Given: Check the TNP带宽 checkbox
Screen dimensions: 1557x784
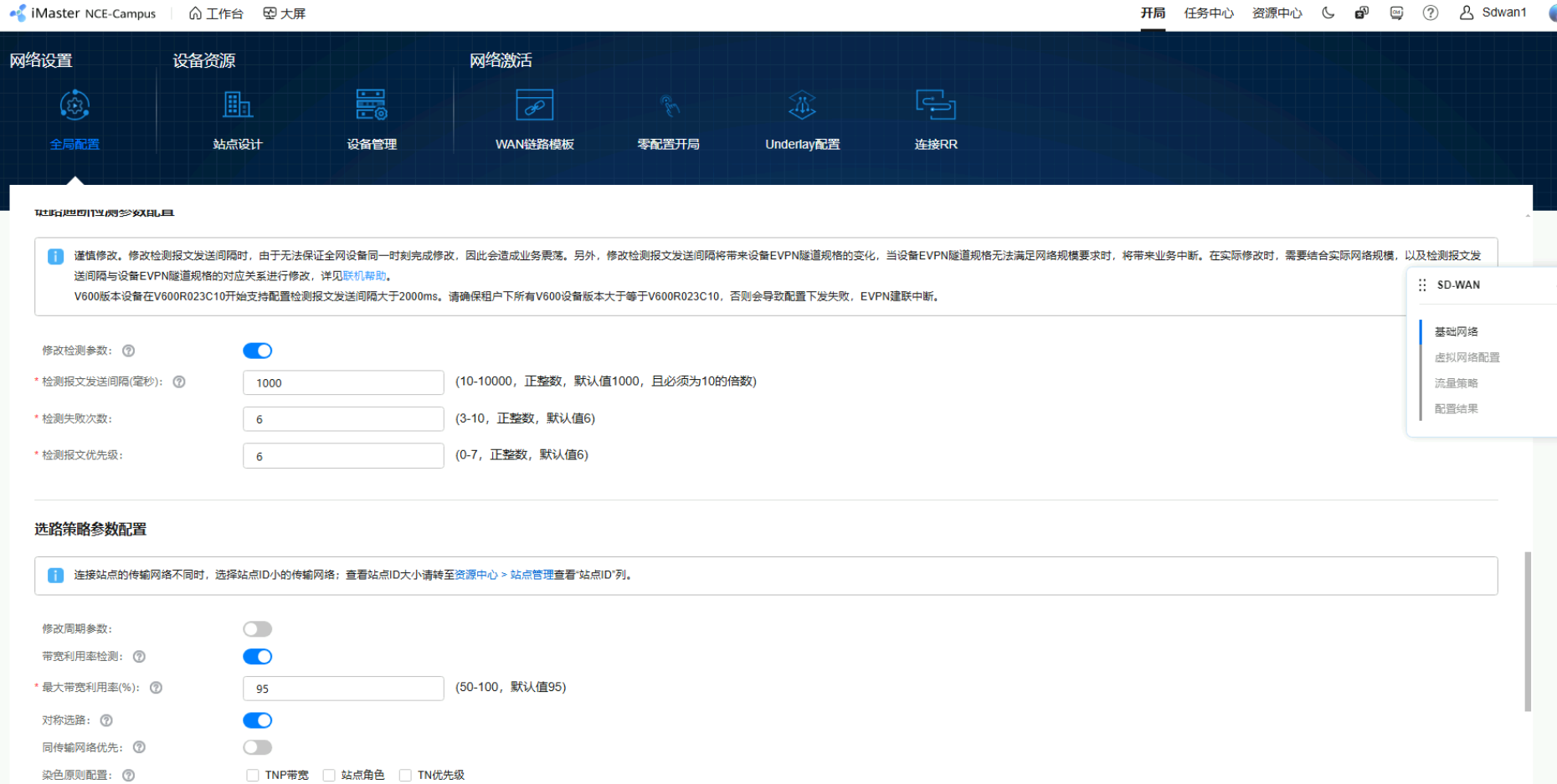Looking at the screenshot, I should [253, 776].
